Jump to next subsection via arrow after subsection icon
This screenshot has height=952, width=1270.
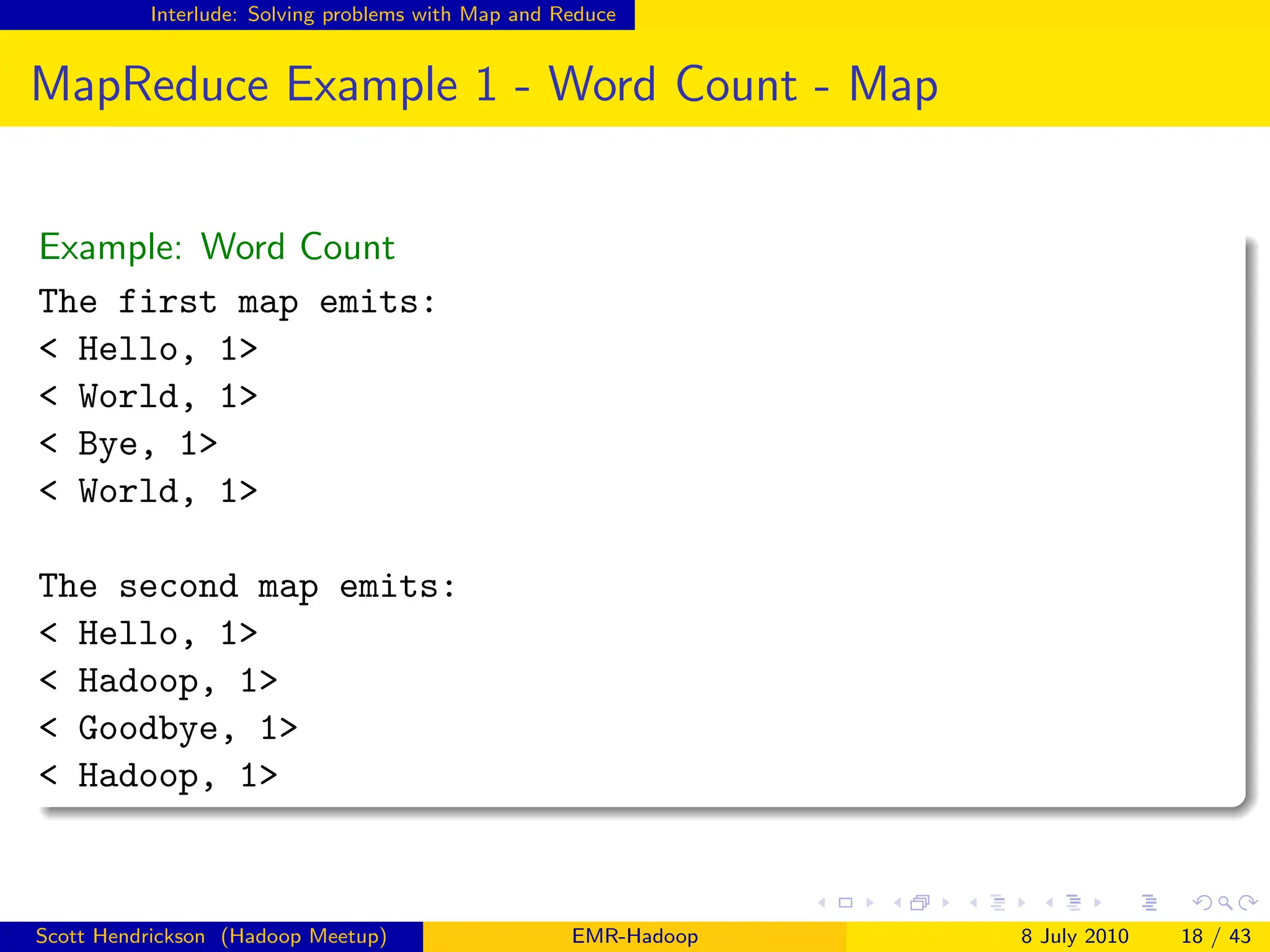click(1022, 903)
